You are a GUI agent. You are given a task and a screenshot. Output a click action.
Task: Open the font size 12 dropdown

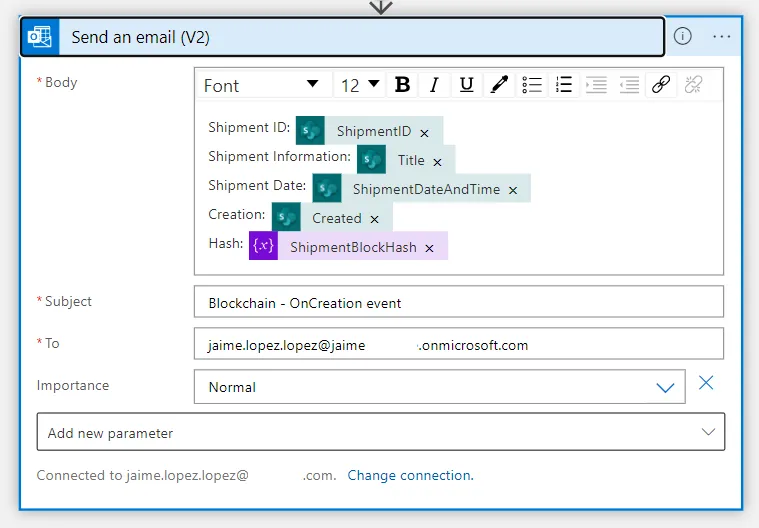point(360,85)
